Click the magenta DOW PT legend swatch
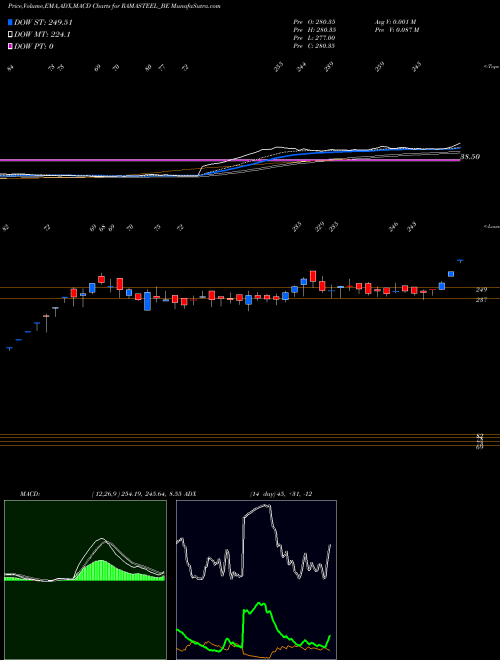 click(10, 46)
